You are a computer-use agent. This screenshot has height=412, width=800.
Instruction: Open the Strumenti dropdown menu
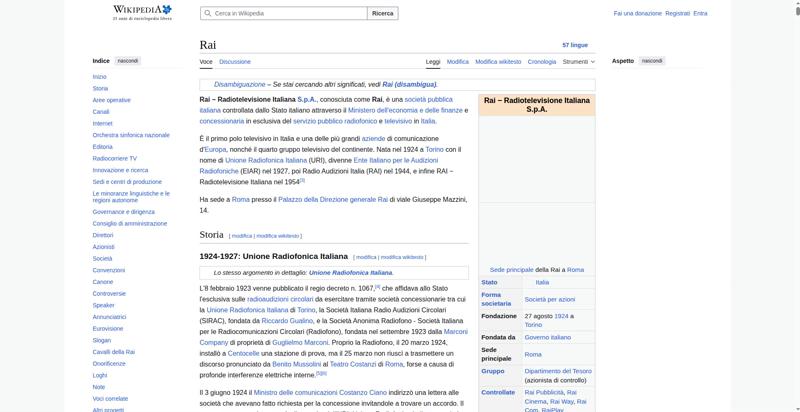click(x=577, y=62)
